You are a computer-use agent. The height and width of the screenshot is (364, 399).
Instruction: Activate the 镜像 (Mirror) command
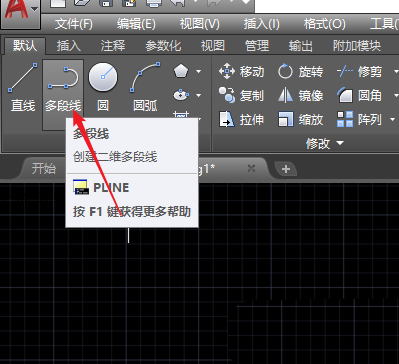pos(300,95)
